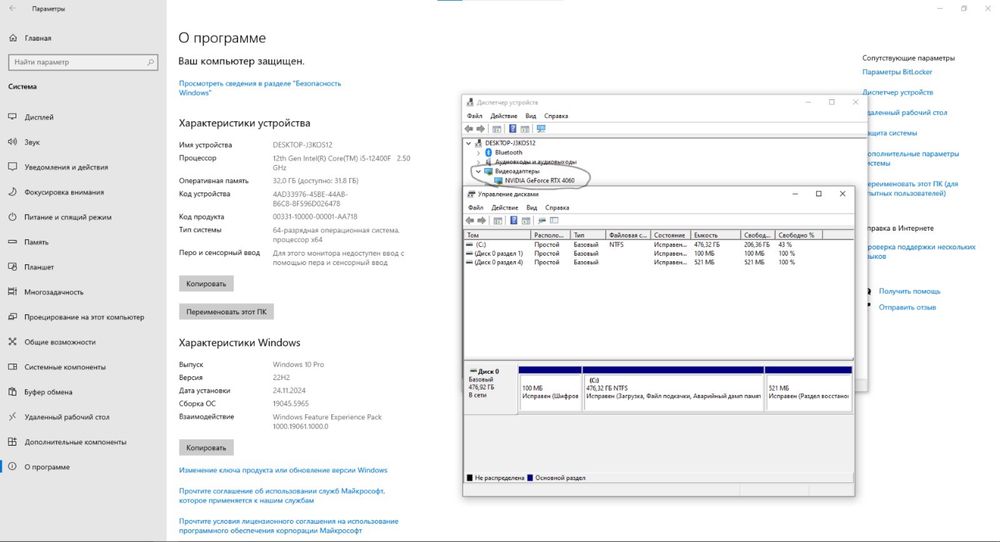Open the Удаленный рабочий стол sidebar icon
This screenshot has height=542, width=1000.
[x=12, y=417]
